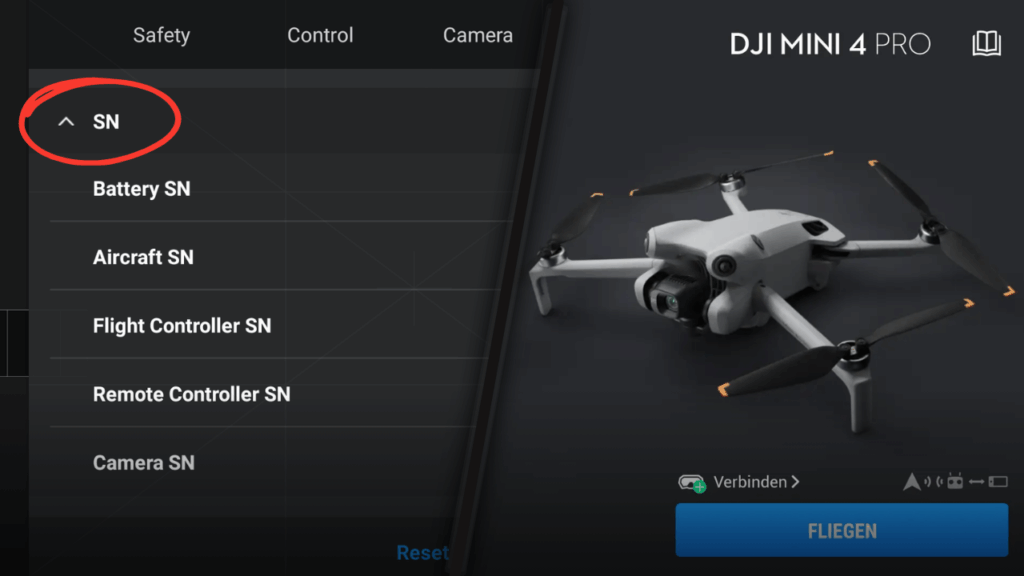Tap the goggles connect icon
This screenshot has width=1024, height=576.
692,483
